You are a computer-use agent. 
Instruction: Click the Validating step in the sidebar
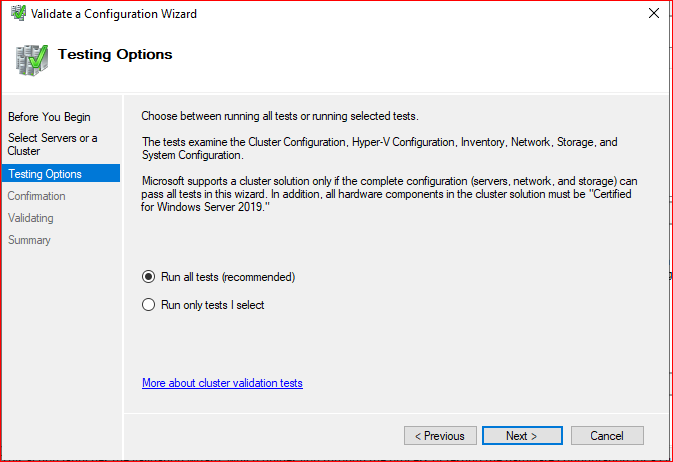click(30, 218)
